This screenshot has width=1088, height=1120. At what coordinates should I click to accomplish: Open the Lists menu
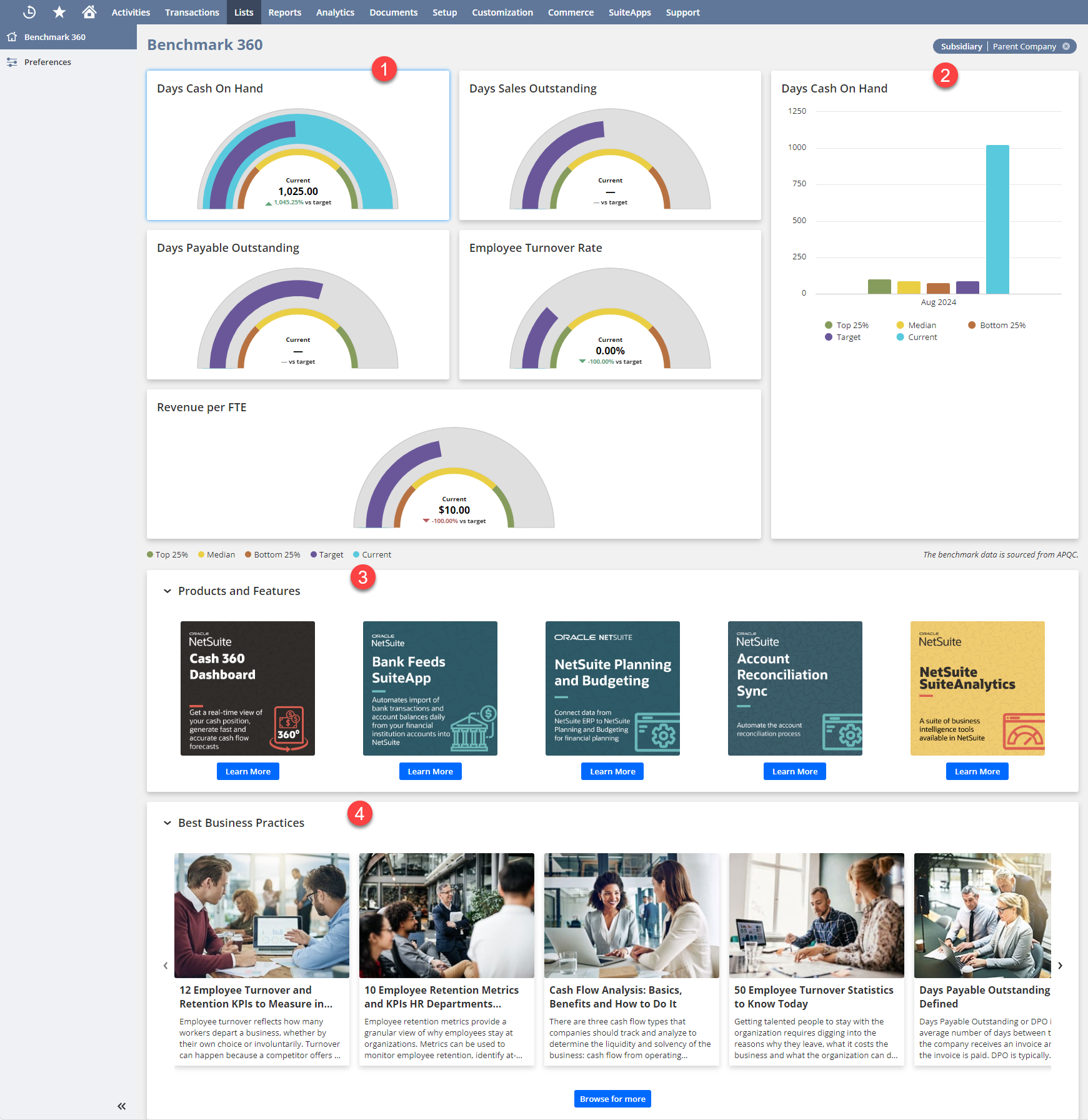tap(244, 12)
